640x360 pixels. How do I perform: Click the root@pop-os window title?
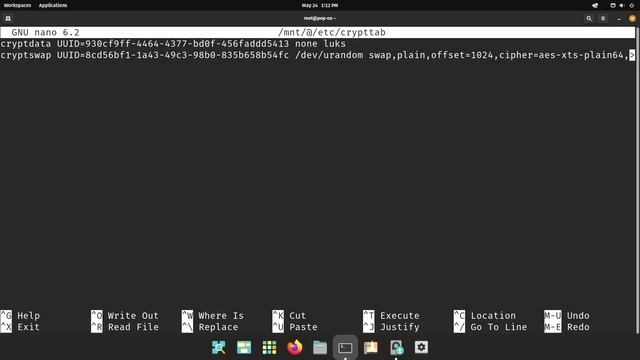pyautogui.click(x=320, y=18)
